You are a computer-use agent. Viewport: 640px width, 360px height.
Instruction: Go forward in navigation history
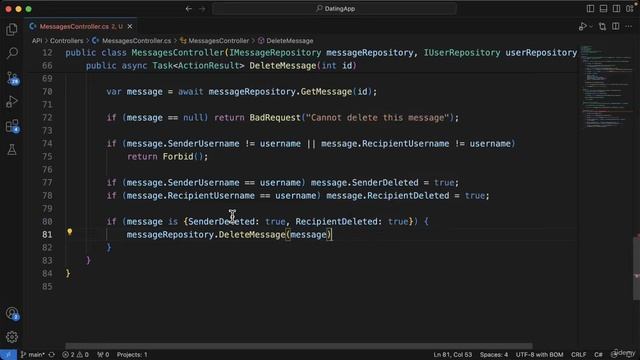click(x=202, y=9)
